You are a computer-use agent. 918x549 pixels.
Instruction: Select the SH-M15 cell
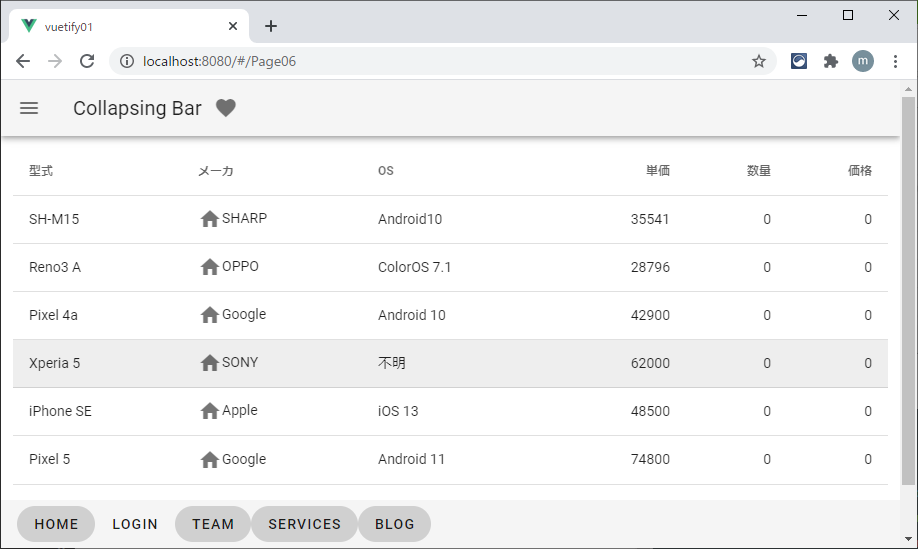54,219
